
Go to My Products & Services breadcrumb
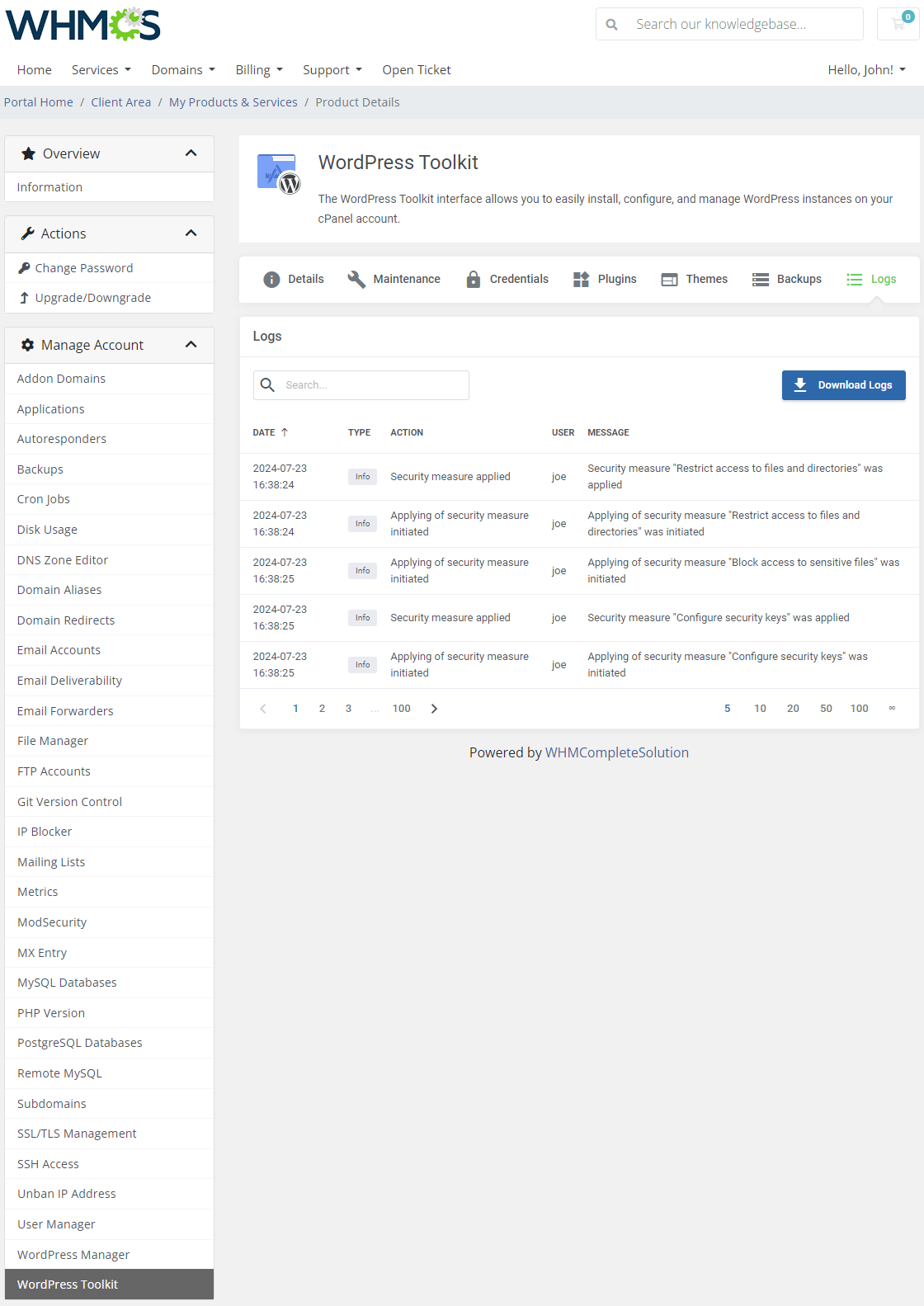click(x=233, y=102)
